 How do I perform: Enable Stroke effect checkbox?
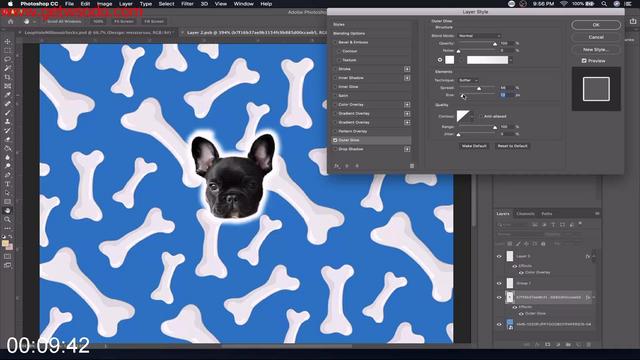335,69
